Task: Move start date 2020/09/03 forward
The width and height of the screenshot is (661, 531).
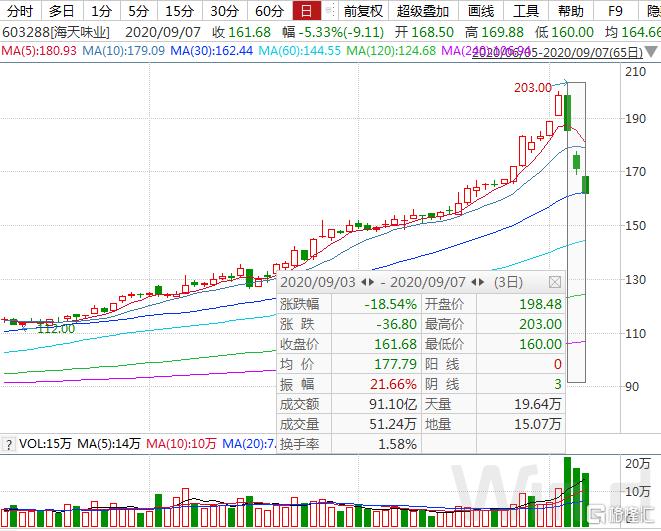Action: 371,282
